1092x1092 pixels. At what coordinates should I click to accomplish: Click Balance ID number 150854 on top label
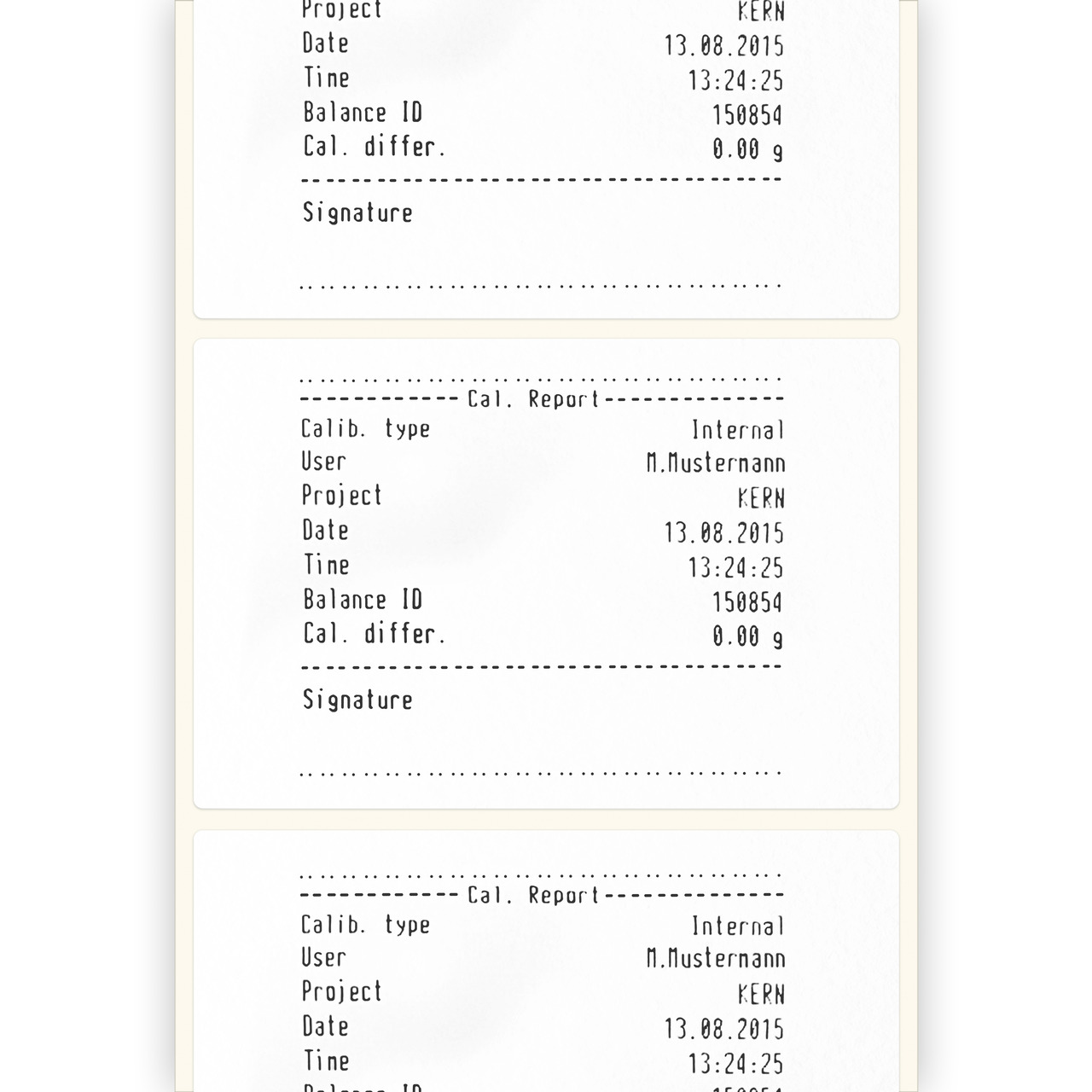pyautogui.click(x=746, y=116)
